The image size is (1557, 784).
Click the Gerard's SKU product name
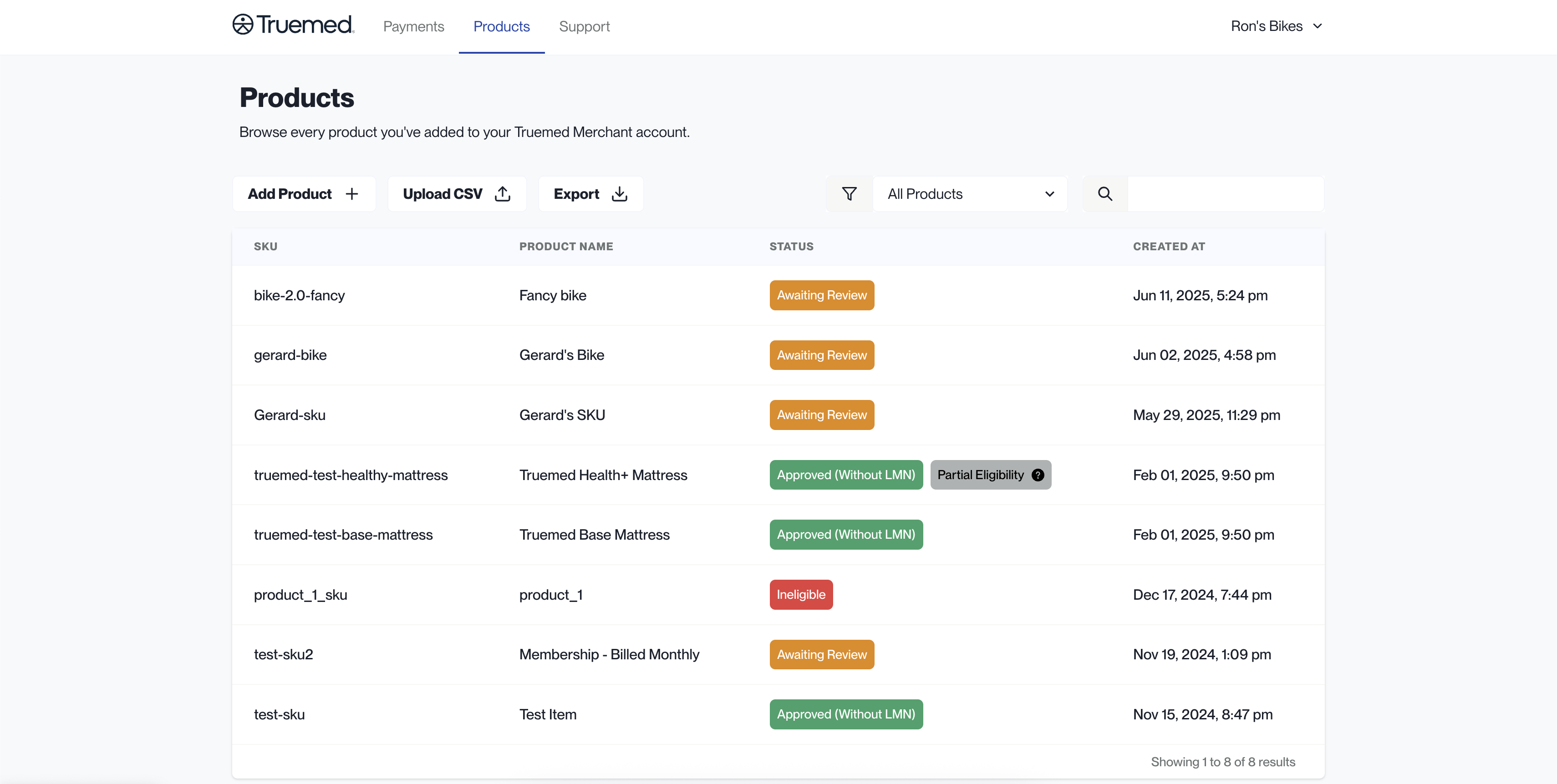pyautogui.click(x=562, y=415)
